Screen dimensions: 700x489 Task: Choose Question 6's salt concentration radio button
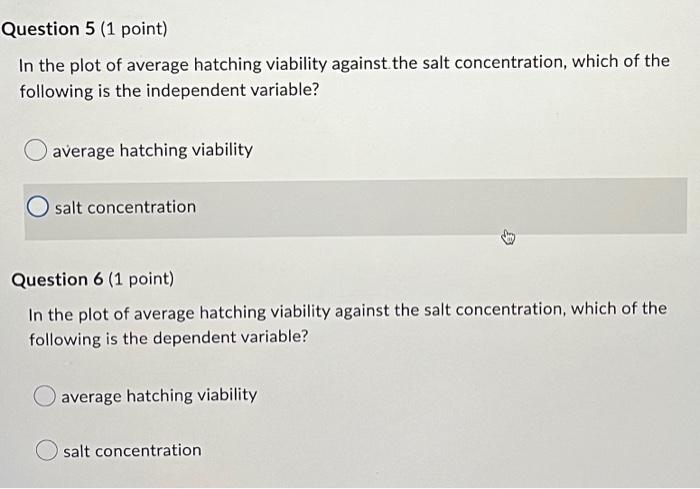pyautogui.click(x=46, y=450)
